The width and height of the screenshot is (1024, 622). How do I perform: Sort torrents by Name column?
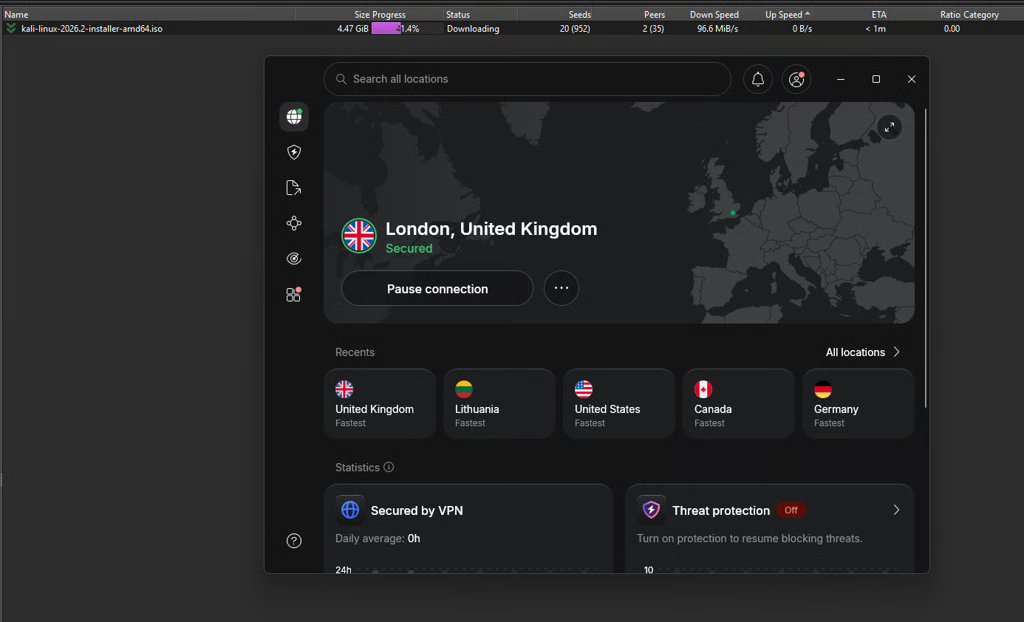pyautogui.click(x=16, y=14)
